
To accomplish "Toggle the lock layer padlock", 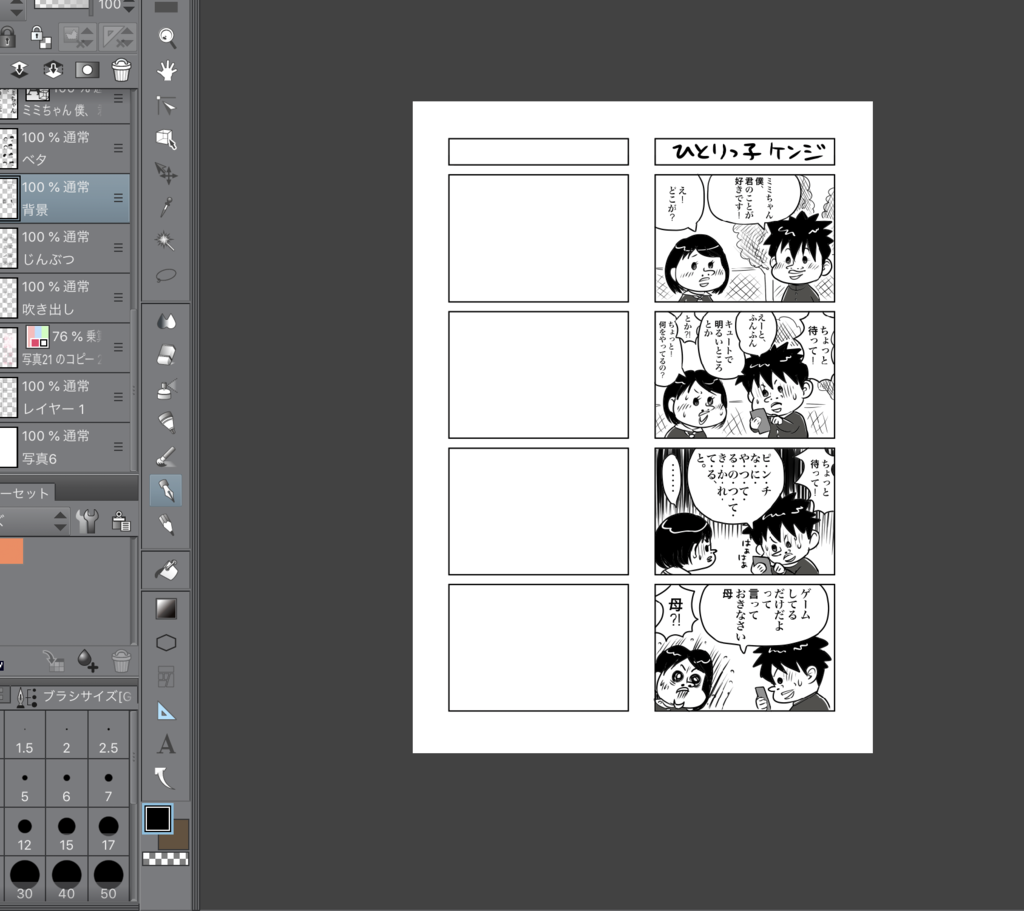I will (7, 37).
